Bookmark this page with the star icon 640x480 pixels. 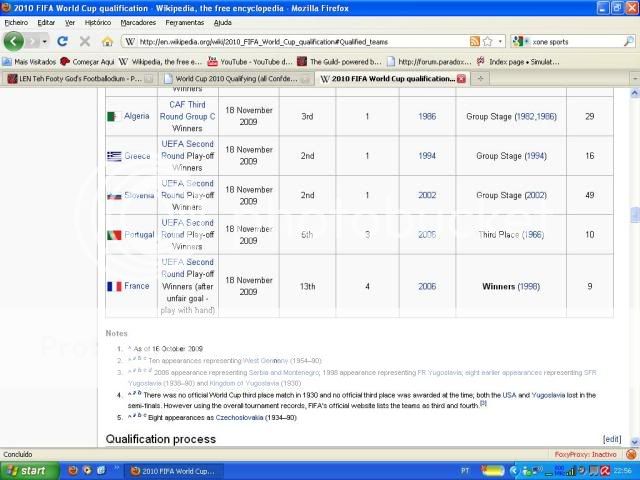click(487, 42)
